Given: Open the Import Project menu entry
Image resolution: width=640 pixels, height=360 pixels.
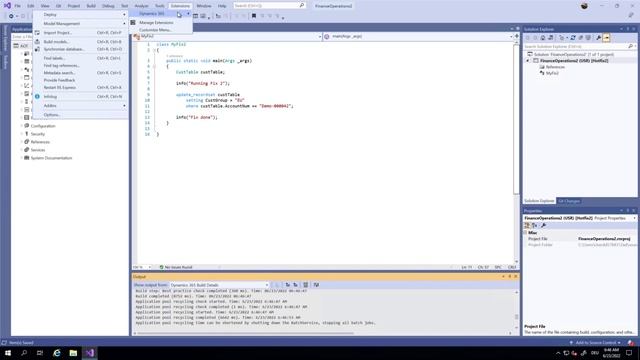Looking at the screenshot, I should coord(81,33).
